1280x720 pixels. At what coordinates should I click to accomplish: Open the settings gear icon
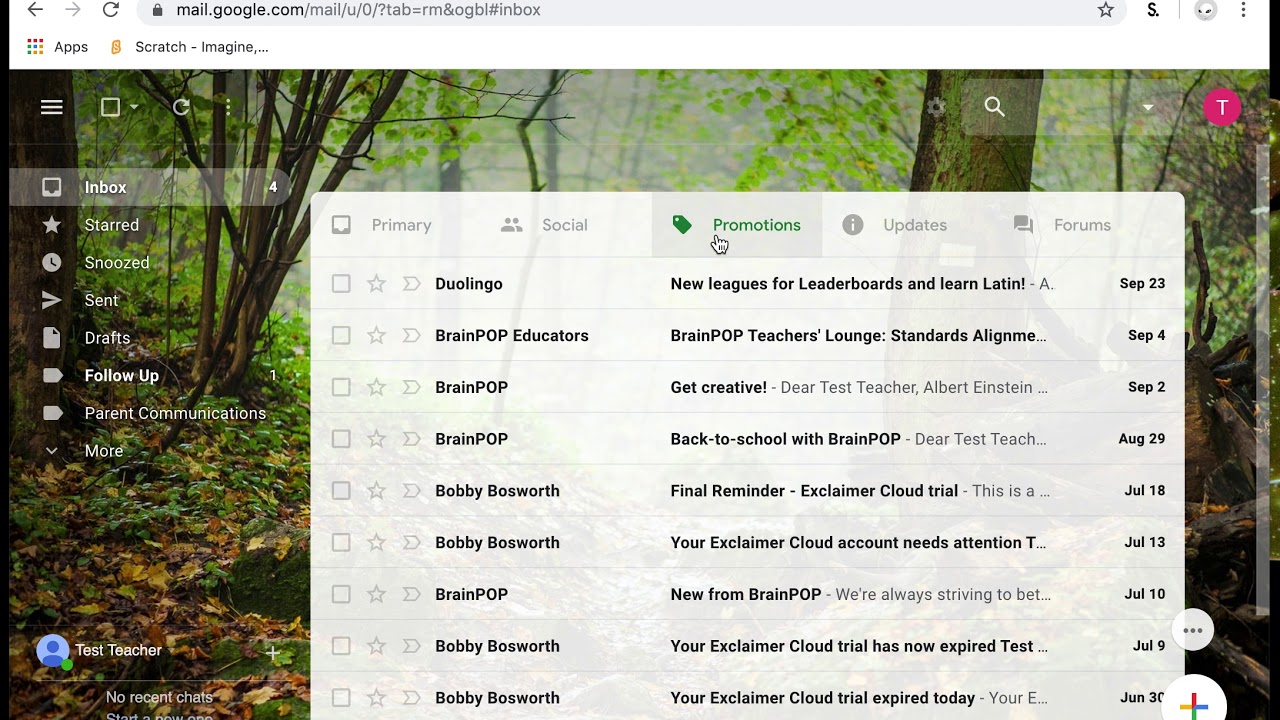point(936,107)
